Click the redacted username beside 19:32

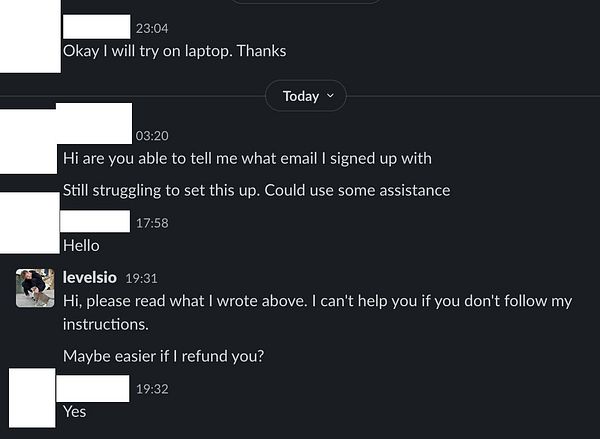pyautogui.click(x=93, y=388)
